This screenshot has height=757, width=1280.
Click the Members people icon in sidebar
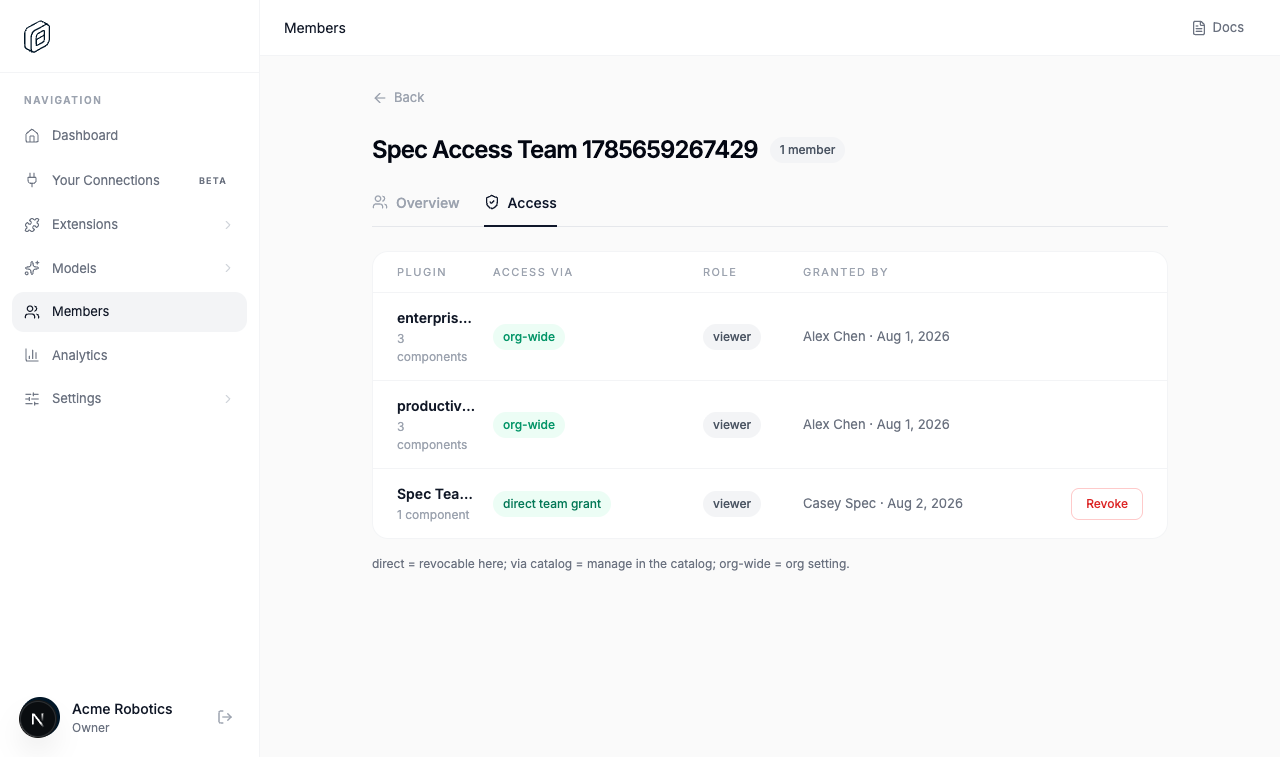click(32, 312)
